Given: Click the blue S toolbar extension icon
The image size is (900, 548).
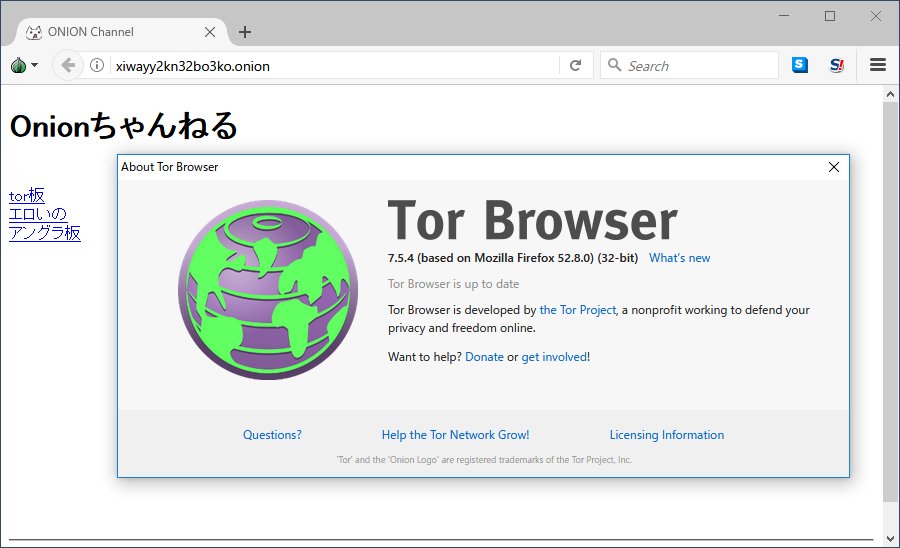Looking at the screenshot, I should pyautogui.click(x=800, y=65).
